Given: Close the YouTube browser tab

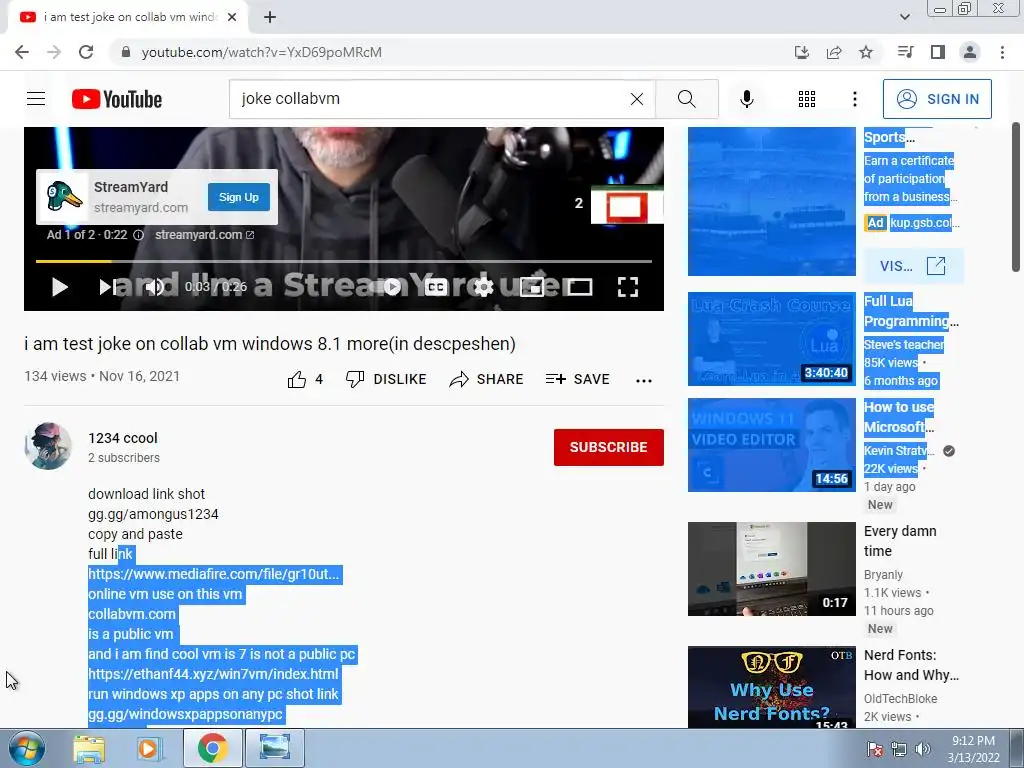Looking at the screenshot, I should click(x=232, y=18).
